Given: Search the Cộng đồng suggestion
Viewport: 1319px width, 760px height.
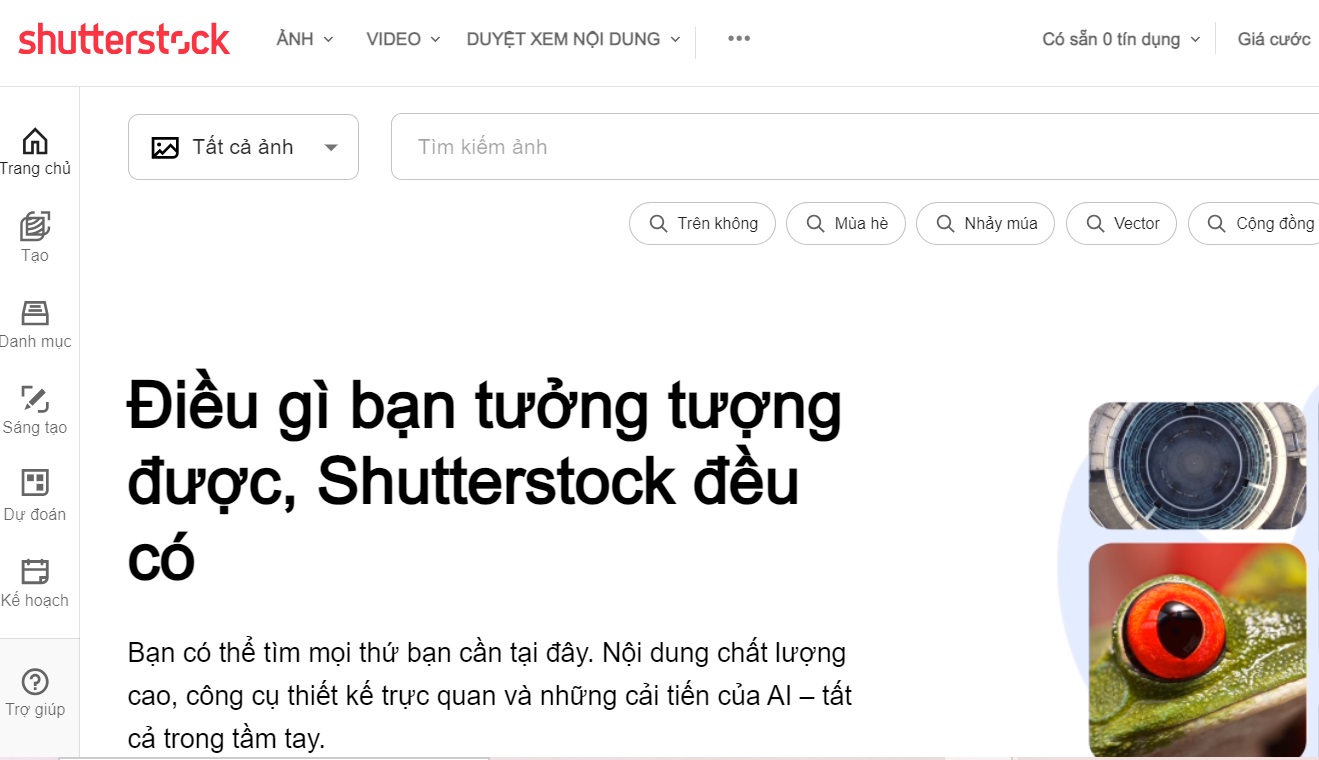Looking at the screenshot, I should [1254, 224].
